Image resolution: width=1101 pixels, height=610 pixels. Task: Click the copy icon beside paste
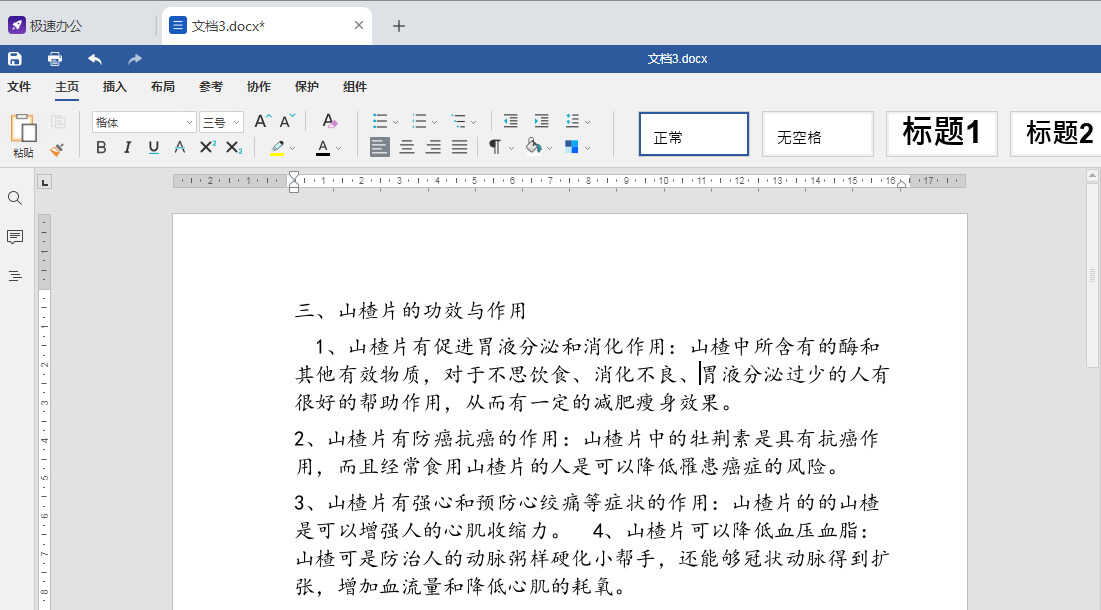coord(58,121)
